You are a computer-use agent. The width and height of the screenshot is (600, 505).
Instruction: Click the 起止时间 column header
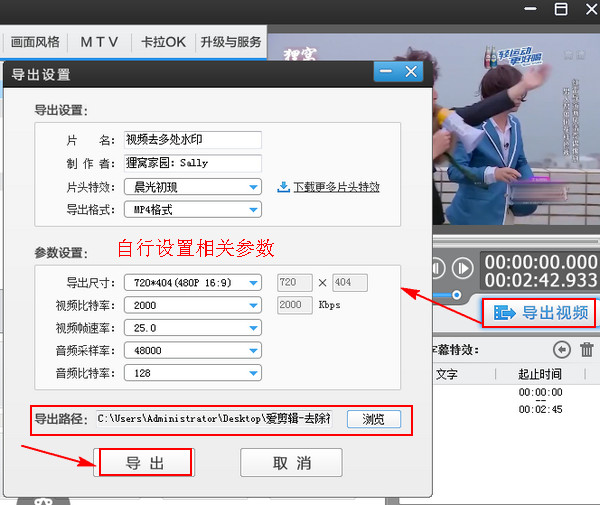(540, 374)
